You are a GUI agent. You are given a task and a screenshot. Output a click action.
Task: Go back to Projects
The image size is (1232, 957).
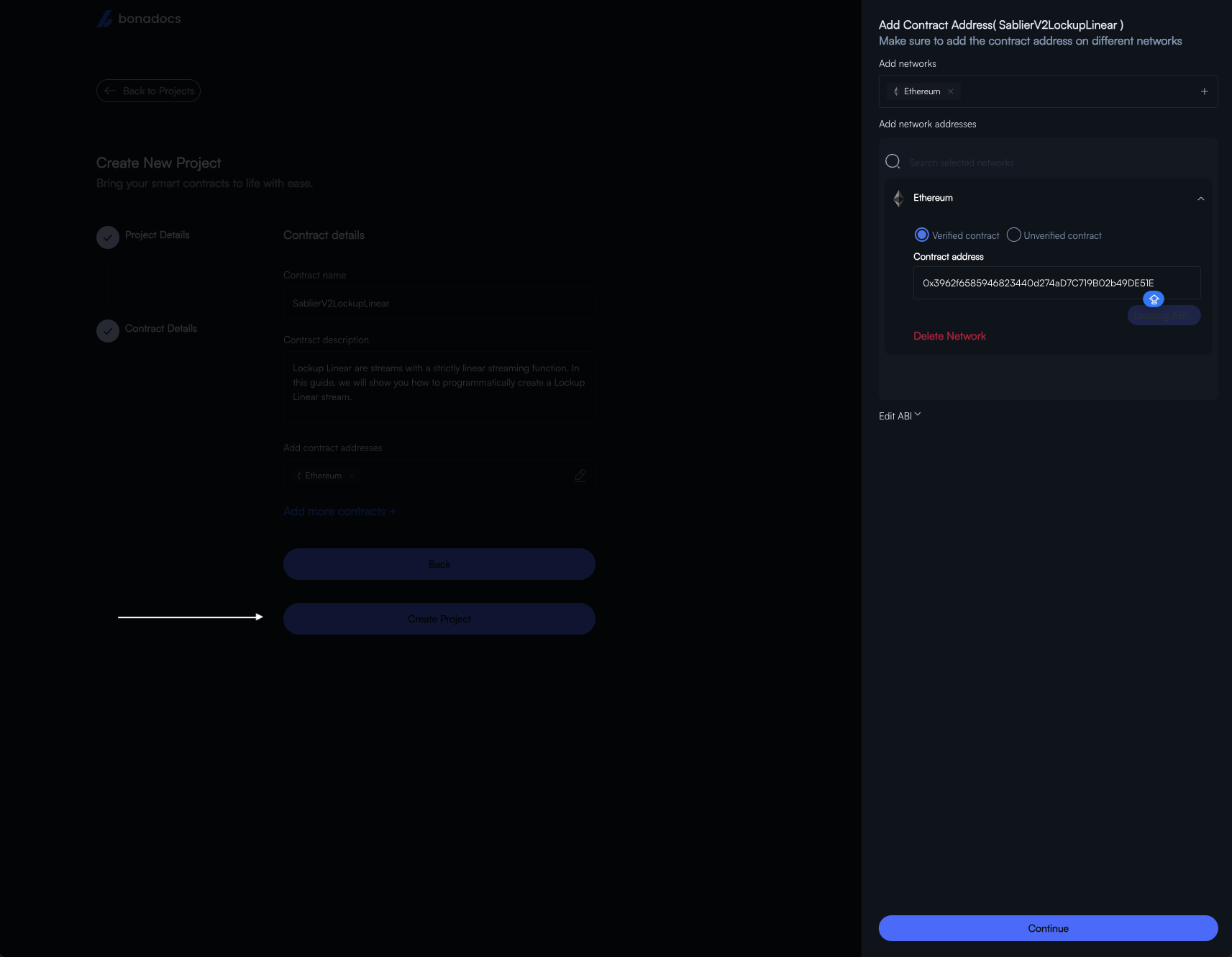pyautogui.click(x=148, y=91)
